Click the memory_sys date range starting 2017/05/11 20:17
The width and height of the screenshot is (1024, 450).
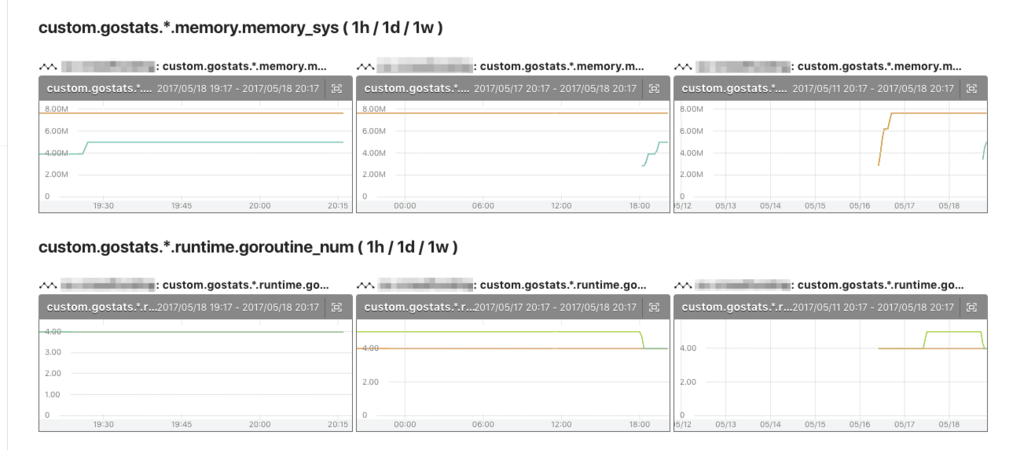click(873, 88)
